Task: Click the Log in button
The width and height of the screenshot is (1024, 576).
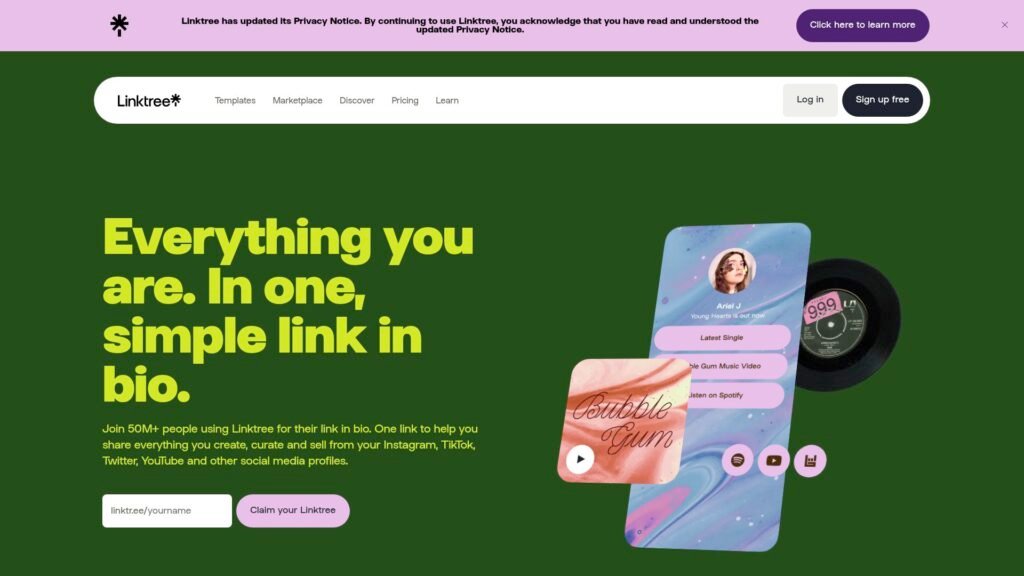Action: pos(810,100)
